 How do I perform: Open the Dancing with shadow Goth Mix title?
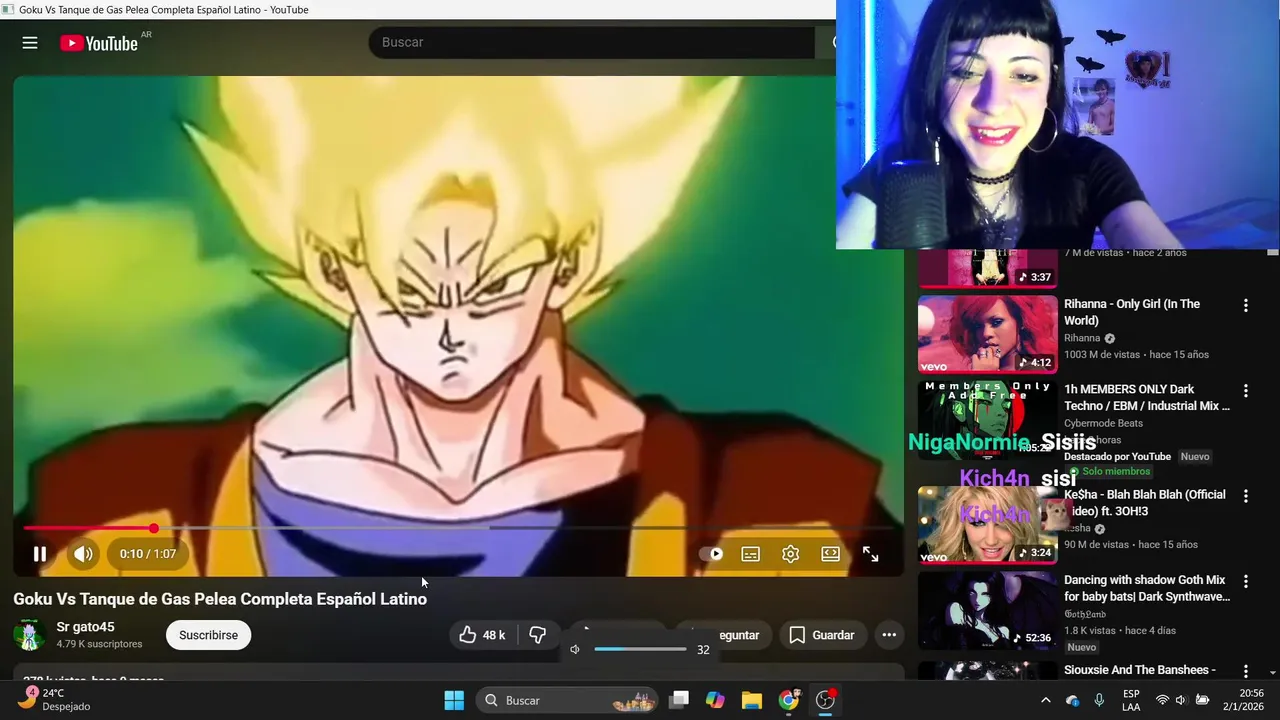(x=1147, y=588)
